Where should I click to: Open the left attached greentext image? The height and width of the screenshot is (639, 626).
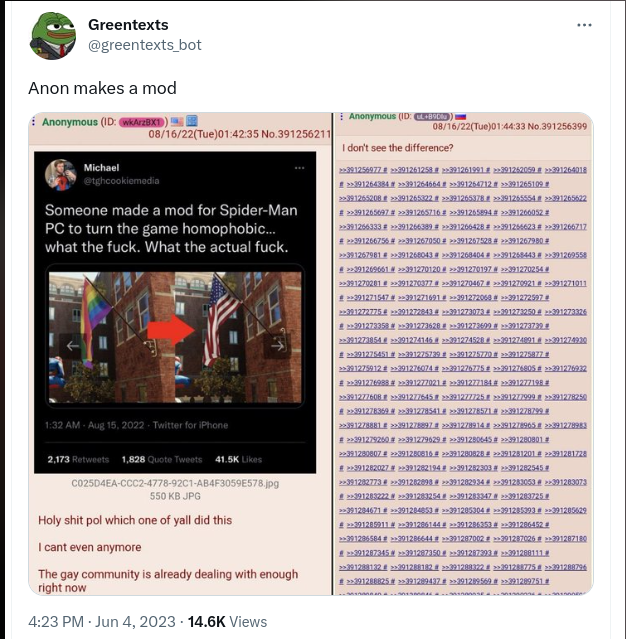click(x=180, y=353)
